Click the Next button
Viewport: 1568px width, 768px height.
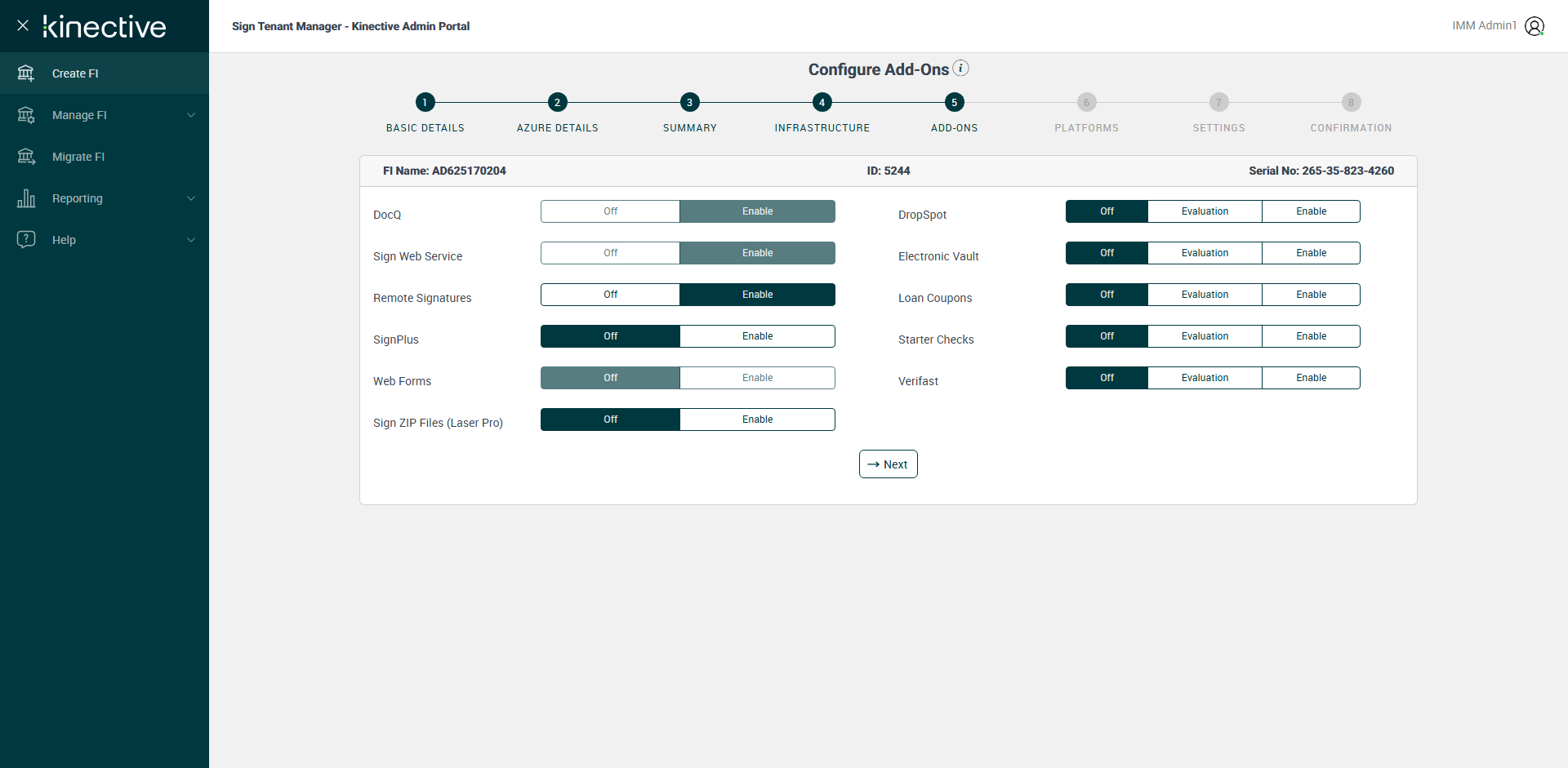(888, 464)
